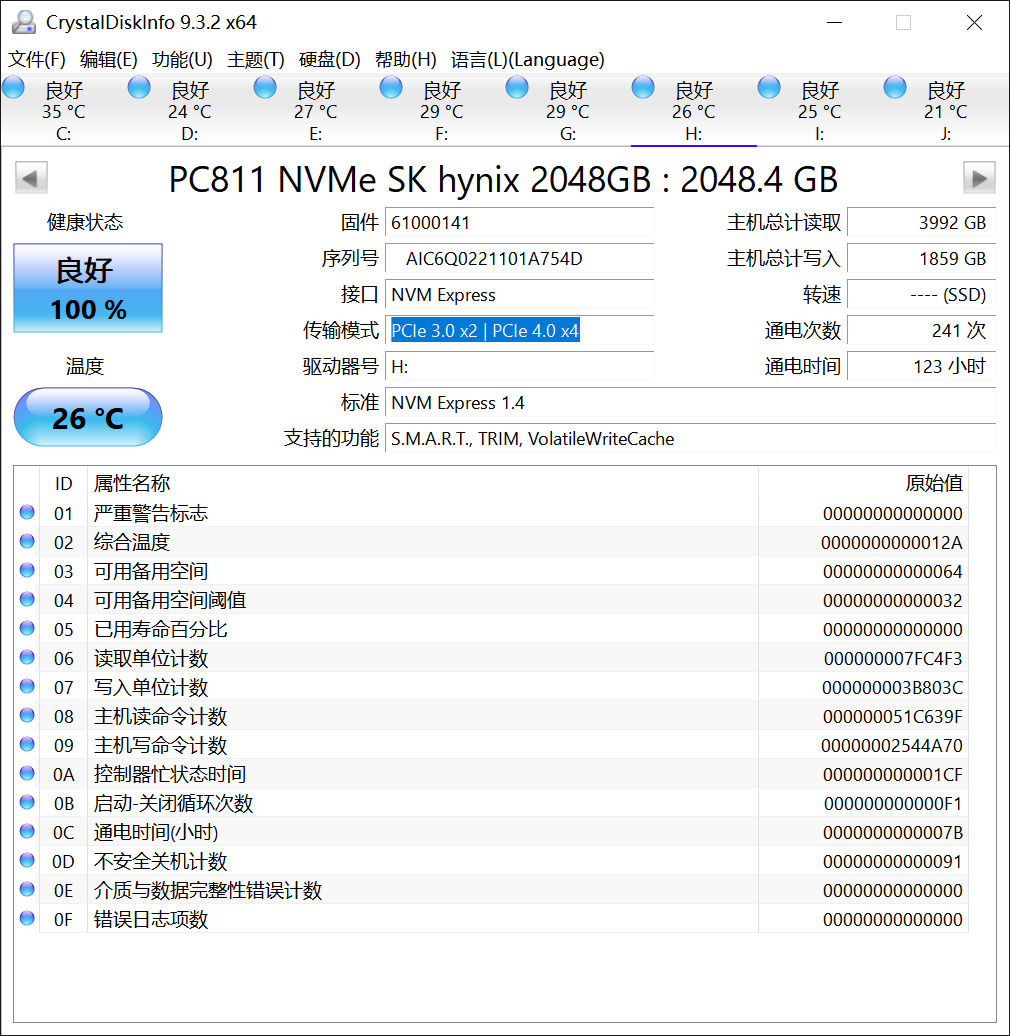1010x1036 pixels.
Task: Click drive C: health status circle
Action: point(14,87)
